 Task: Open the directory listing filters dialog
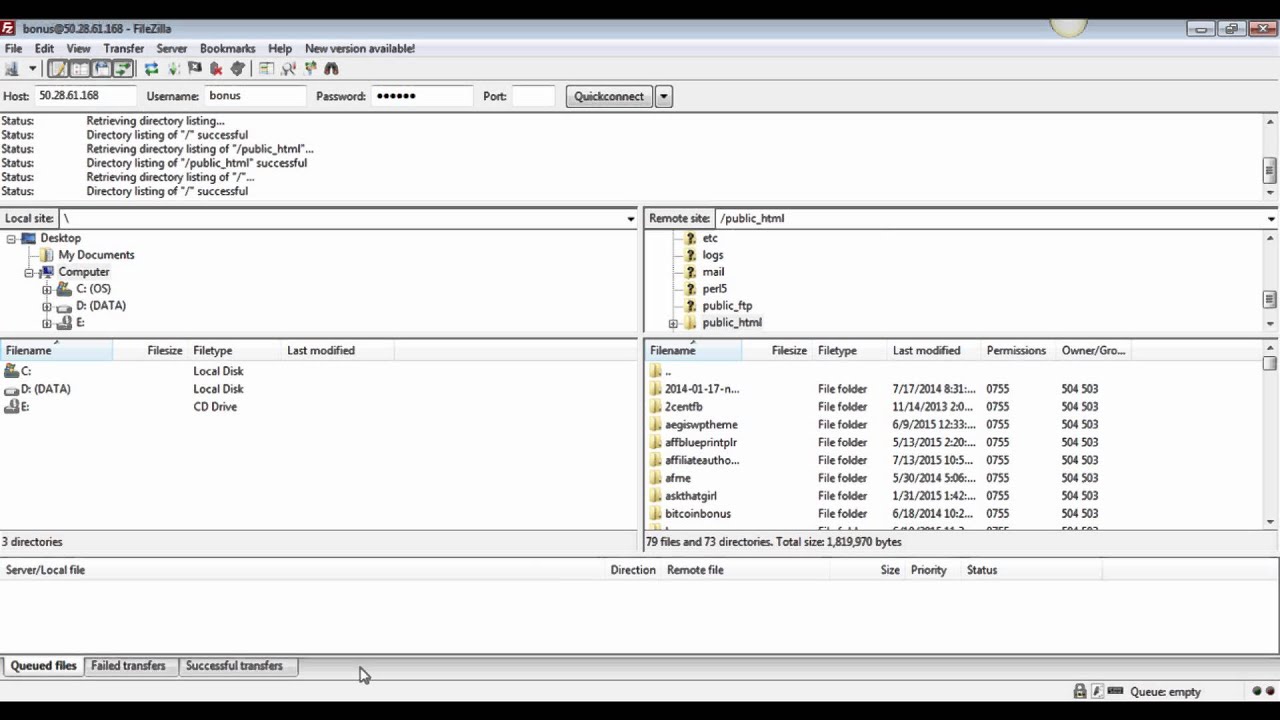click(x=266, y=69)
